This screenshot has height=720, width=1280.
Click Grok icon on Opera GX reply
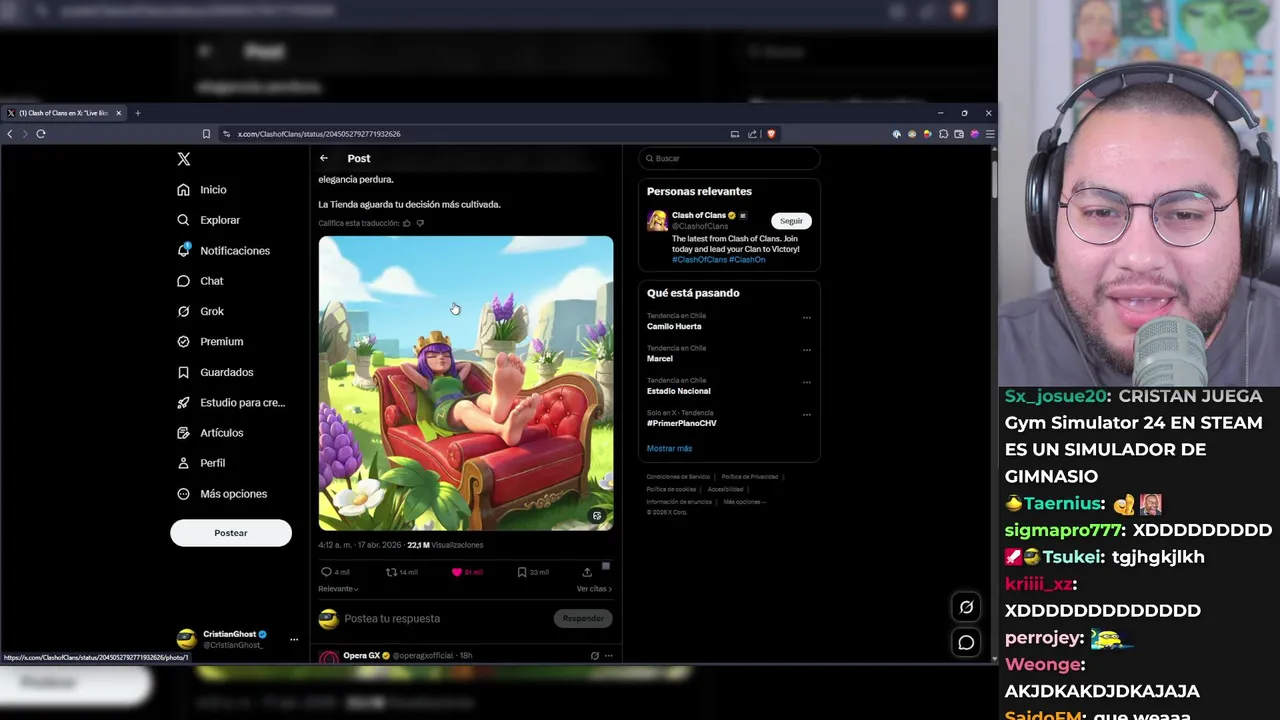595,656
